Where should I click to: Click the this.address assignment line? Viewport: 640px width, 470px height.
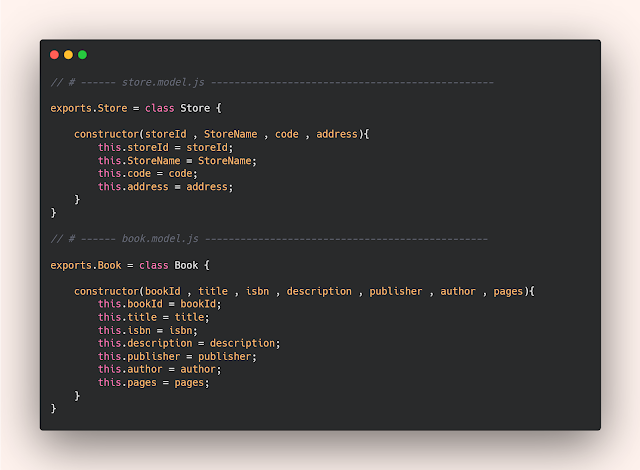tap(164, 186)
